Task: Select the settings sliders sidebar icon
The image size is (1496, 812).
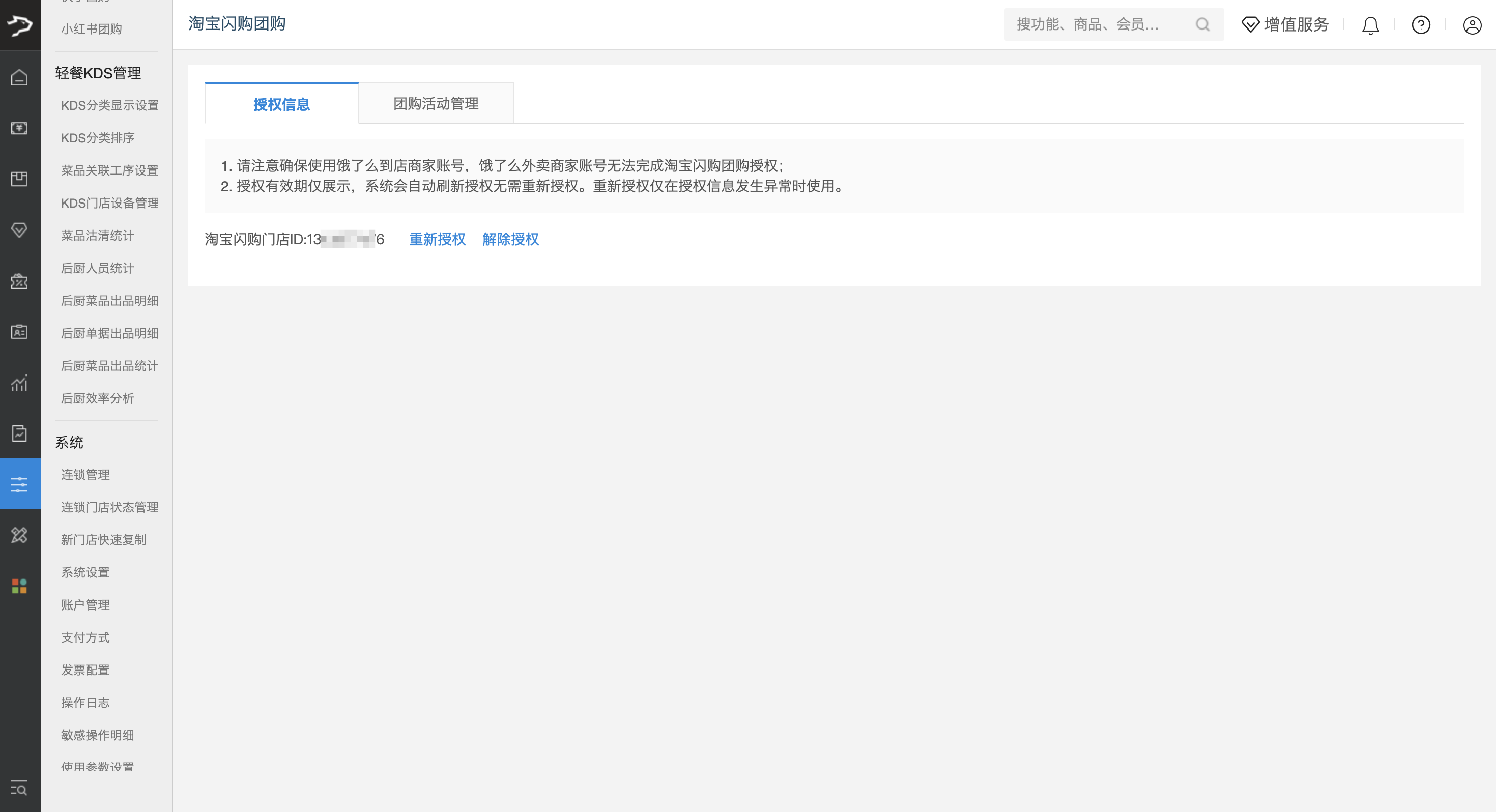Action: (19, 483)
